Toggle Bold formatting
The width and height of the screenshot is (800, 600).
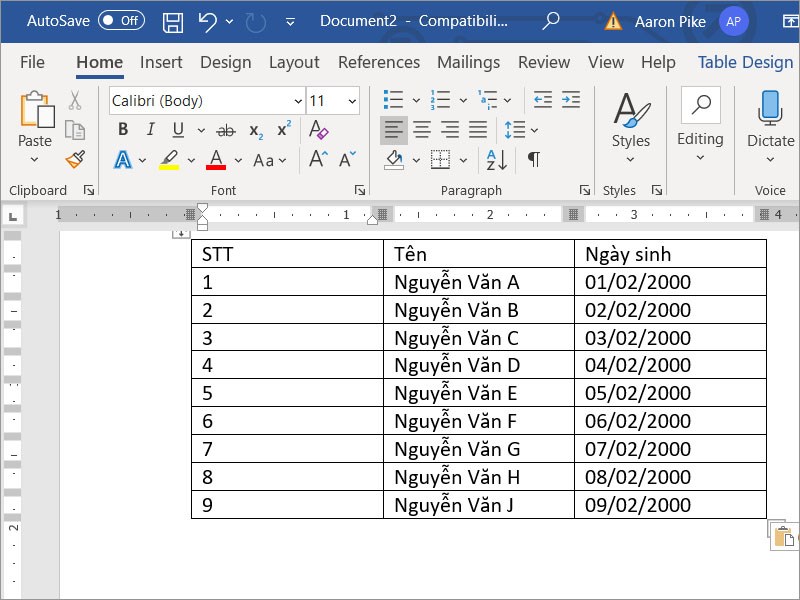123,130
